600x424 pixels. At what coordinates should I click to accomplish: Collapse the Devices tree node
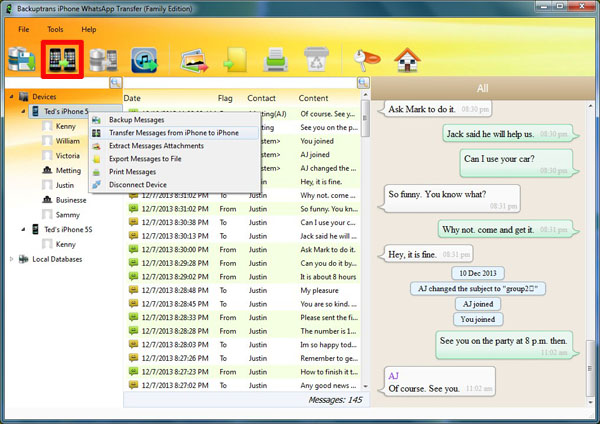pos(12,96)
